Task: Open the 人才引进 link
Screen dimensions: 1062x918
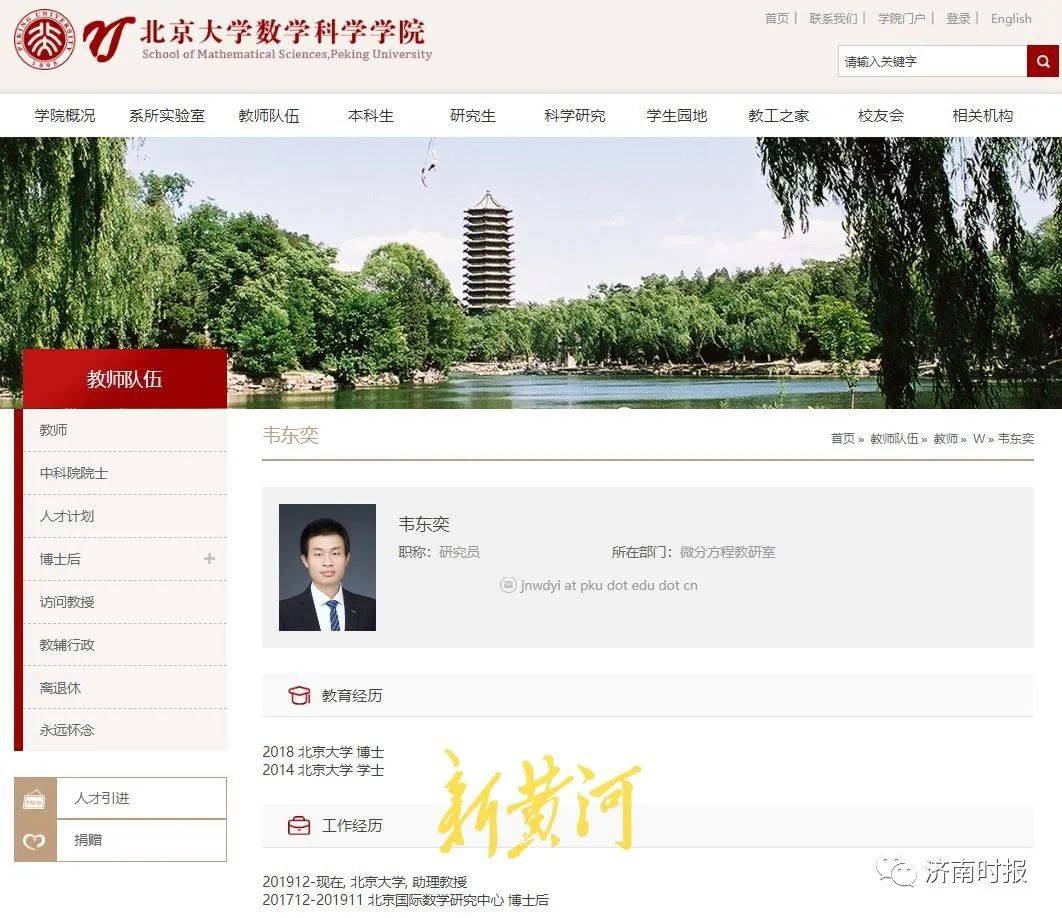Action: (x=102, y=798)
